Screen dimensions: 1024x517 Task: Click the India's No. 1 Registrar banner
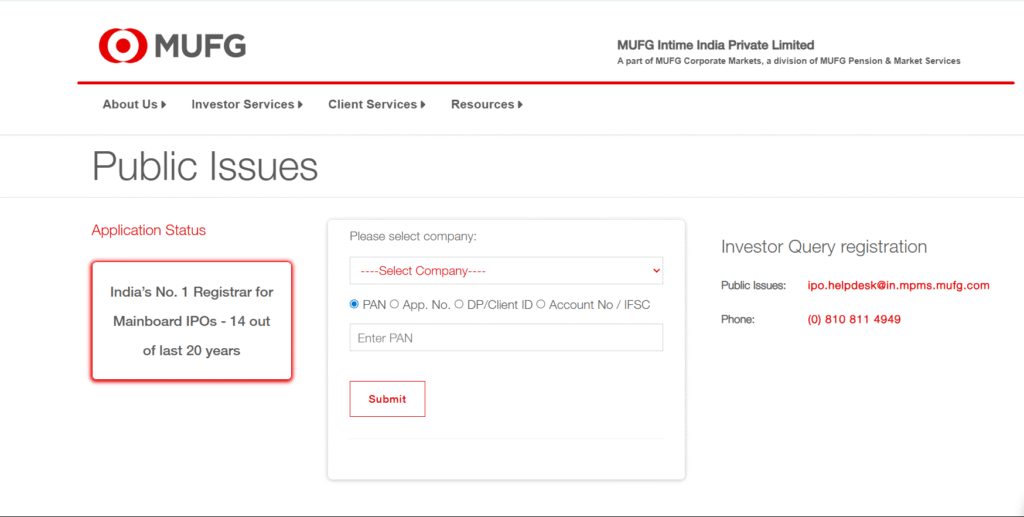coord(191,321)
